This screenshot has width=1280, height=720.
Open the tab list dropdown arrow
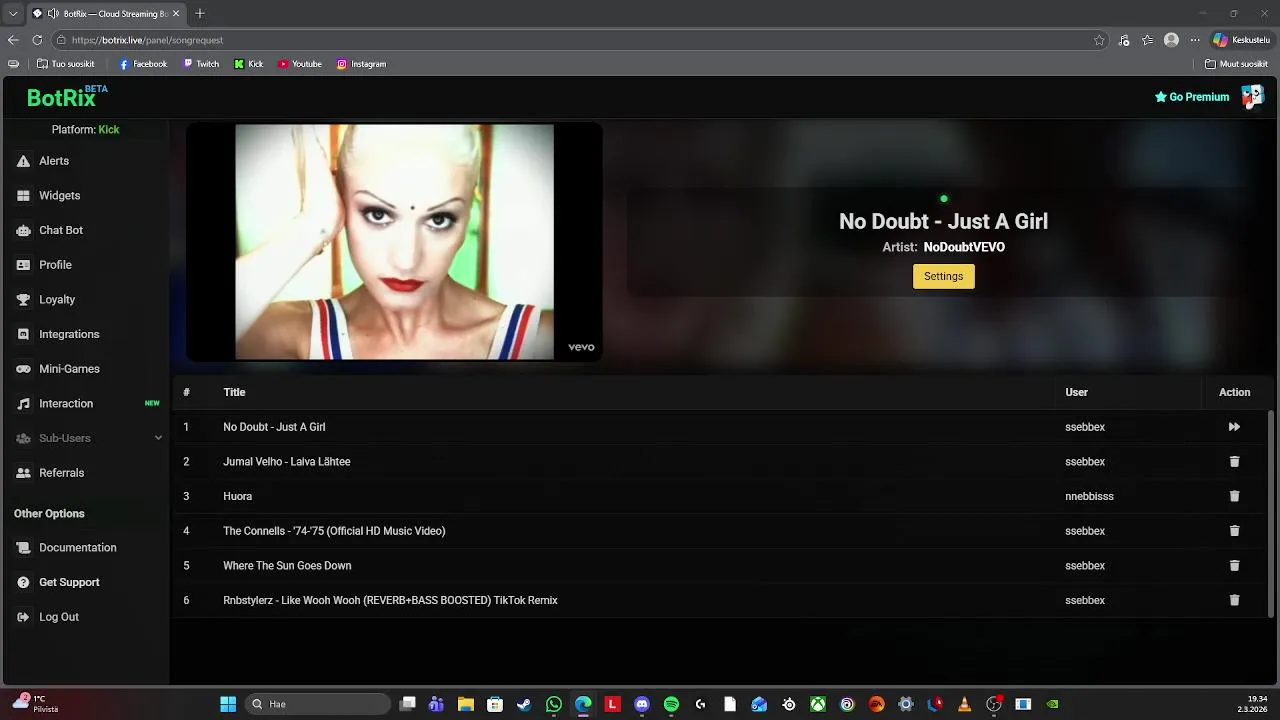pyautogui.click(x=12, y=14)
